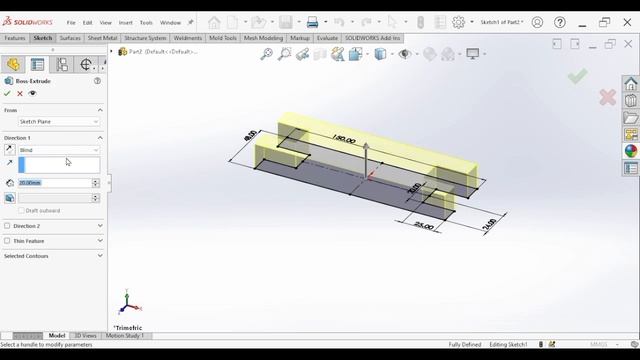This screenshot has height=360, width=640.
Task: Open the Dynamic Annotation Views icon
Action: coord(338,54)
